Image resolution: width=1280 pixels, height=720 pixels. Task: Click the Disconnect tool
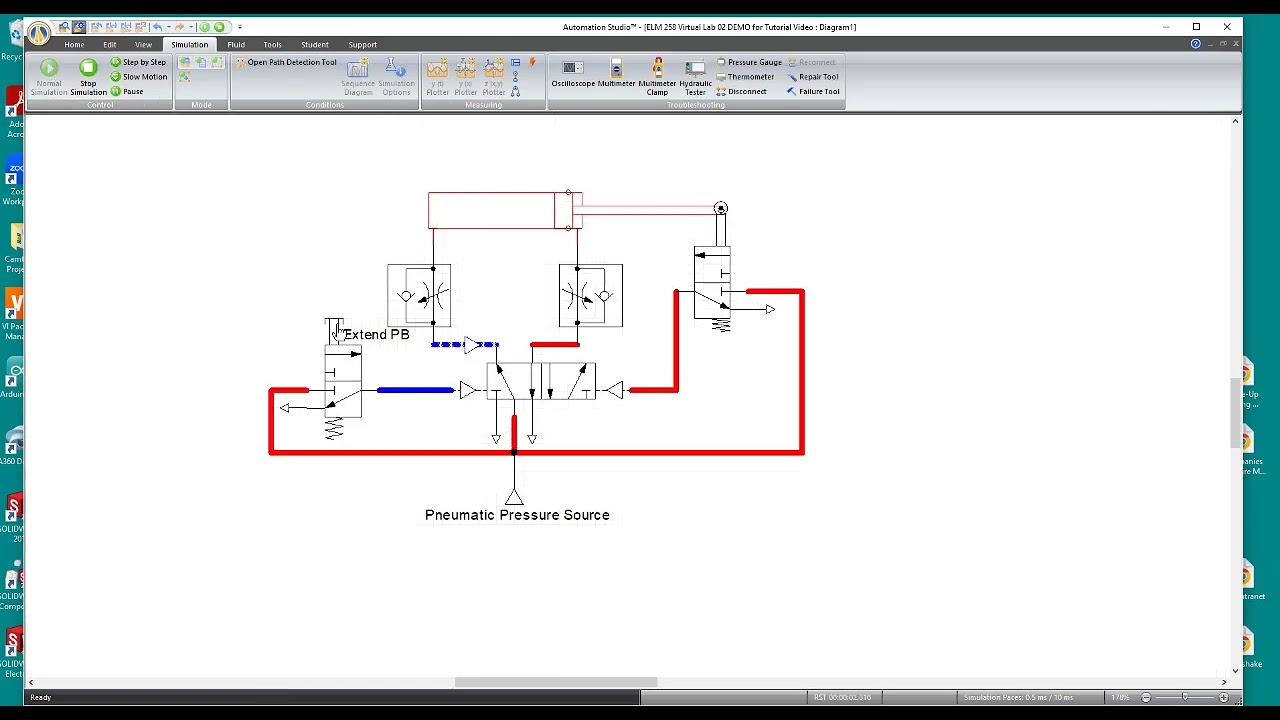coord(742,92)
